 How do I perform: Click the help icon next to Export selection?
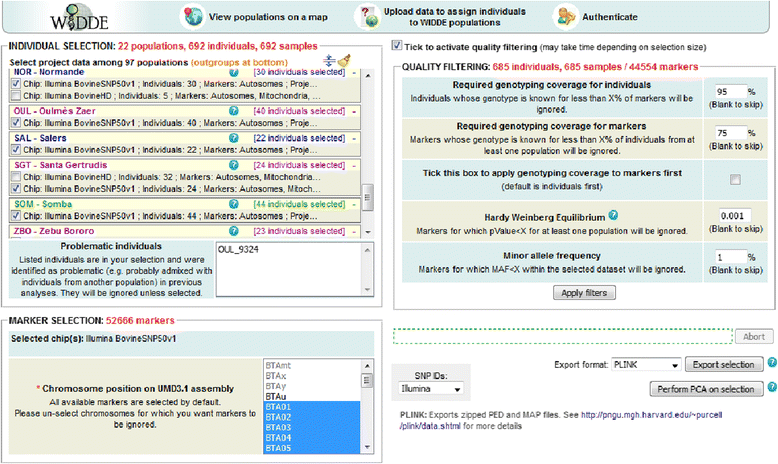point(772,364)
